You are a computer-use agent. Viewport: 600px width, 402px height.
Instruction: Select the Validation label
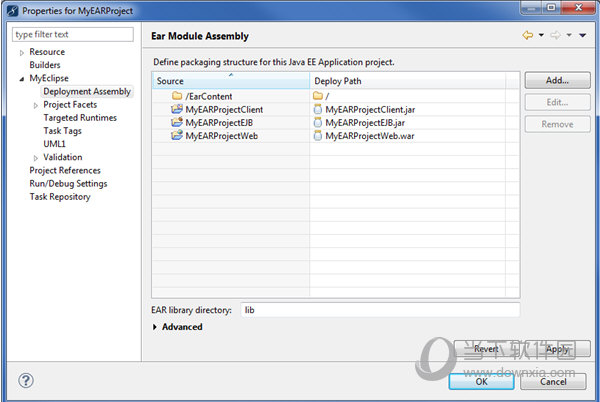point(63,157)
